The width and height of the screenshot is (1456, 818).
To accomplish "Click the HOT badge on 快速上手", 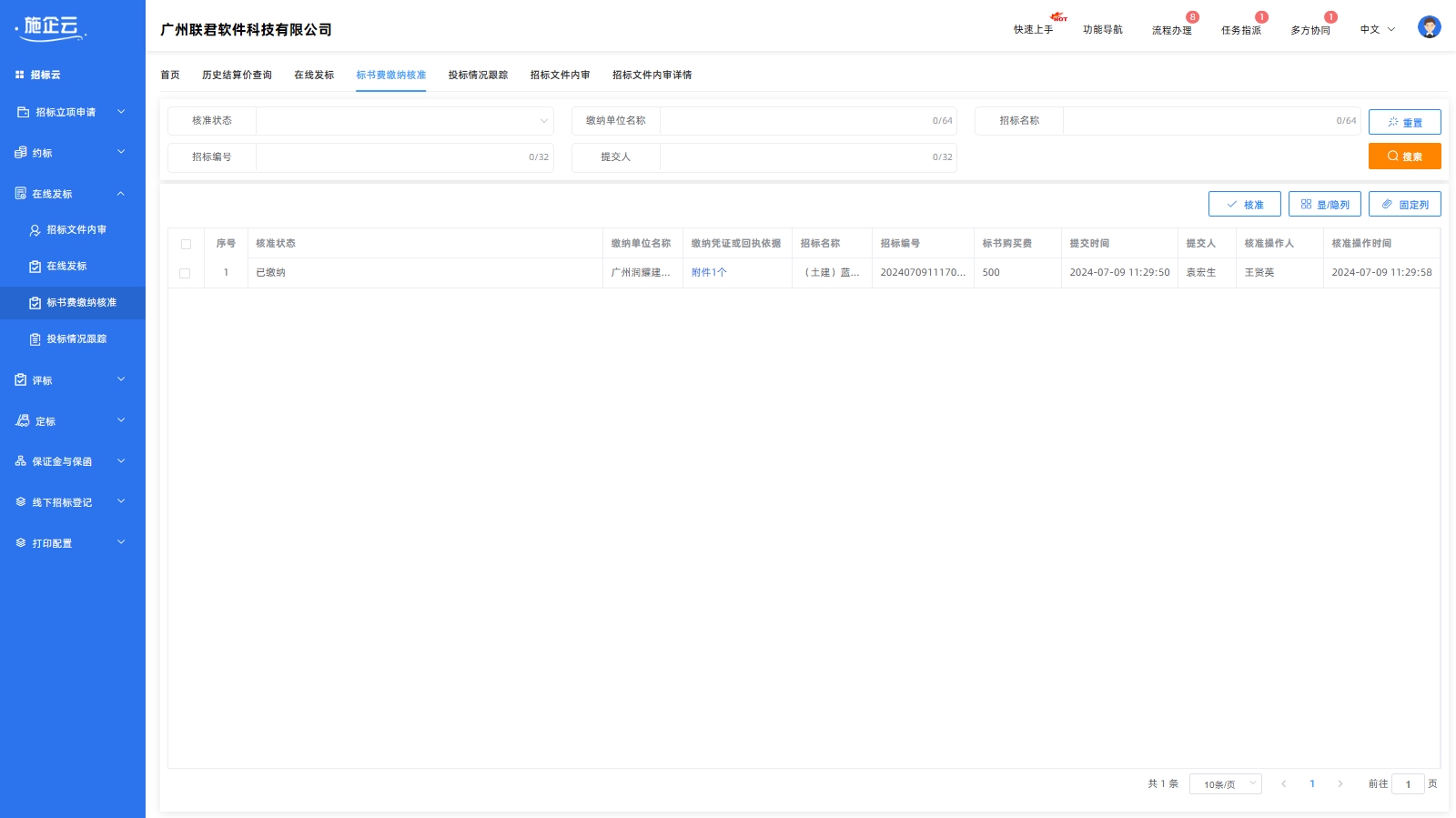I will (1058, 17).
